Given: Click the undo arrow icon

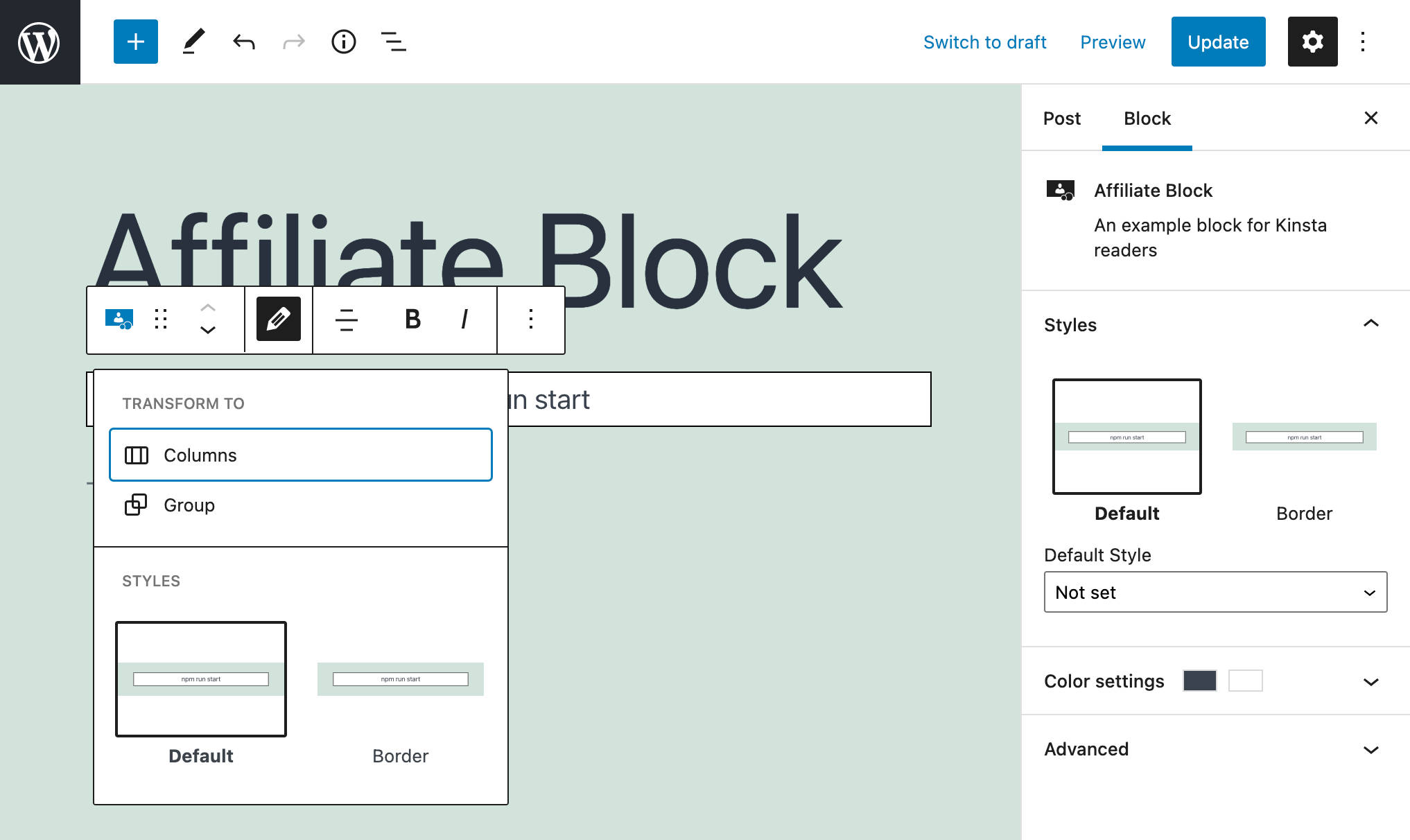Looking at the screenshot, I should (244, 42).
